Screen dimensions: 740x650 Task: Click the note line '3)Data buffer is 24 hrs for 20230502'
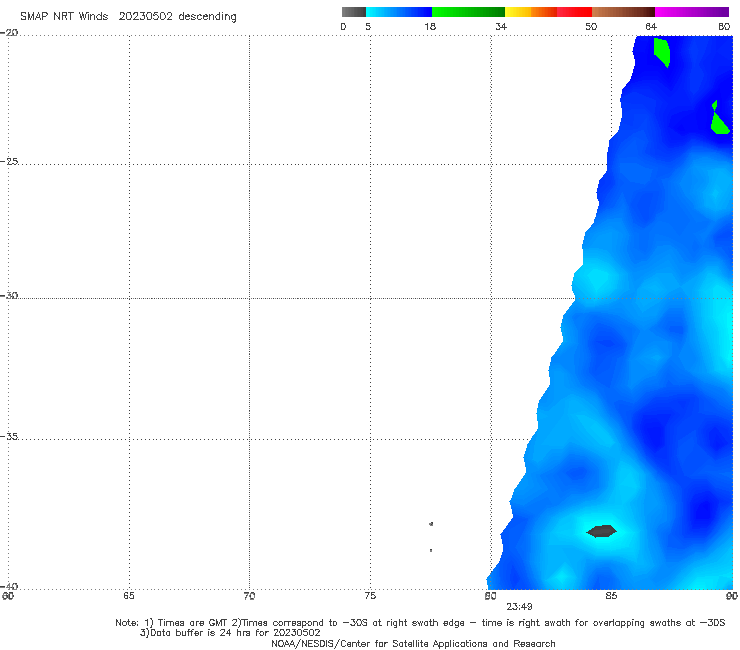(230, 633)
